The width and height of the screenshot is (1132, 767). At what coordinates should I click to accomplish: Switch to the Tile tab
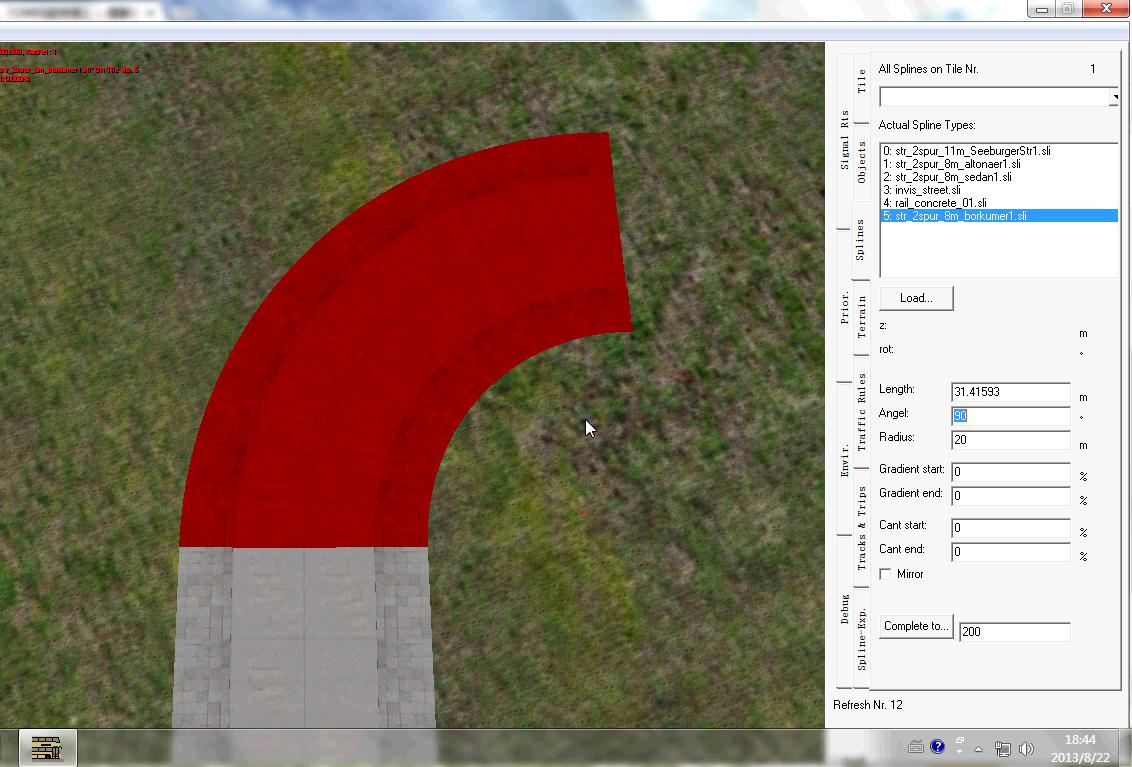(861, 81)
